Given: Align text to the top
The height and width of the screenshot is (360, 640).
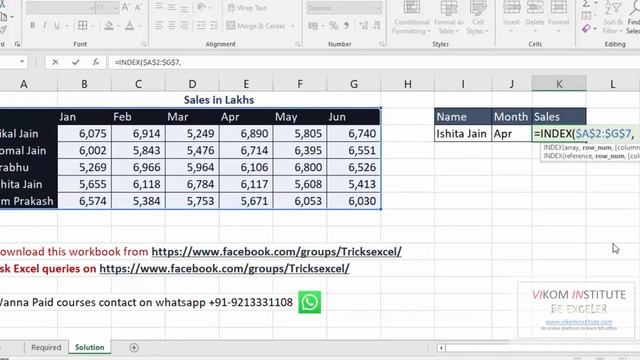Looking at the screenshot, I should coord(159,7).
